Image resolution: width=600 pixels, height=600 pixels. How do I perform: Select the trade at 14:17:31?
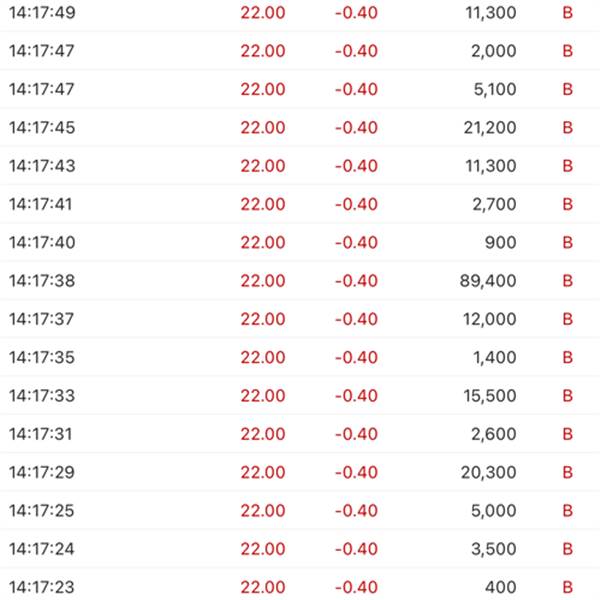[300, 434]
